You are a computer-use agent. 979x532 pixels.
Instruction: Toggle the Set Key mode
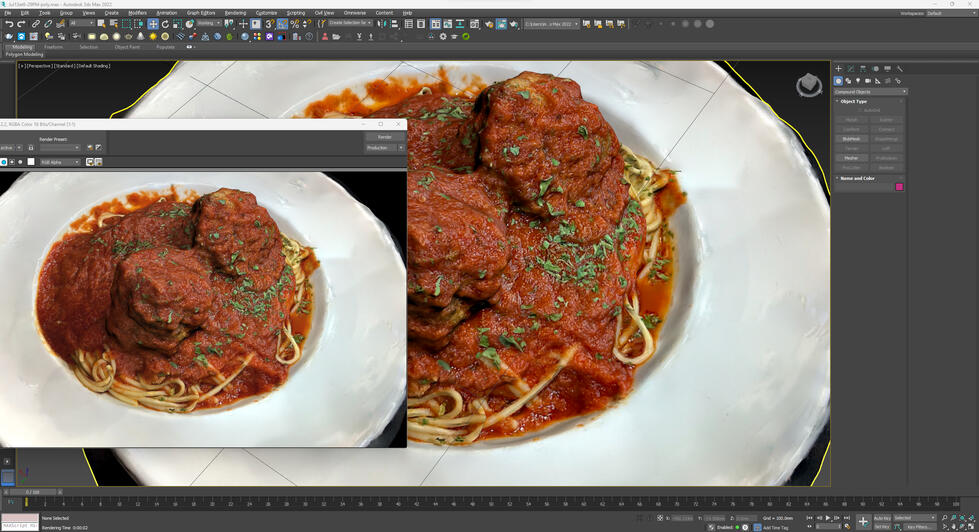tap(882, 527)
